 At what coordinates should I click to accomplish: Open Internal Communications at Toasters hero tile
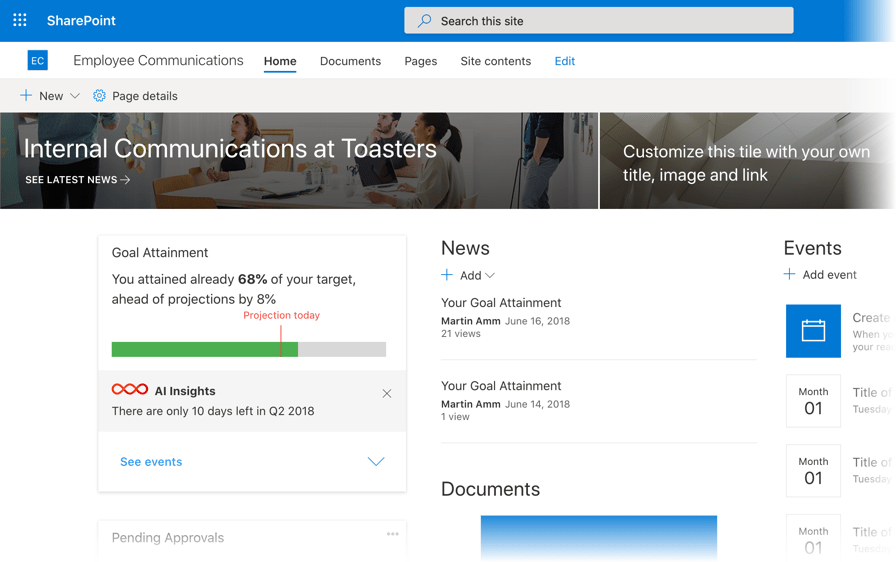(299, 160)
